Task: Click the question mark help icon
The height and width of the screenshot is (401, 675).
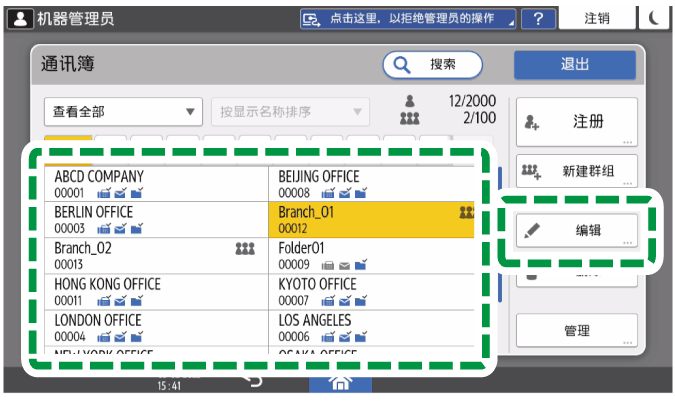Action: point(538,19)
